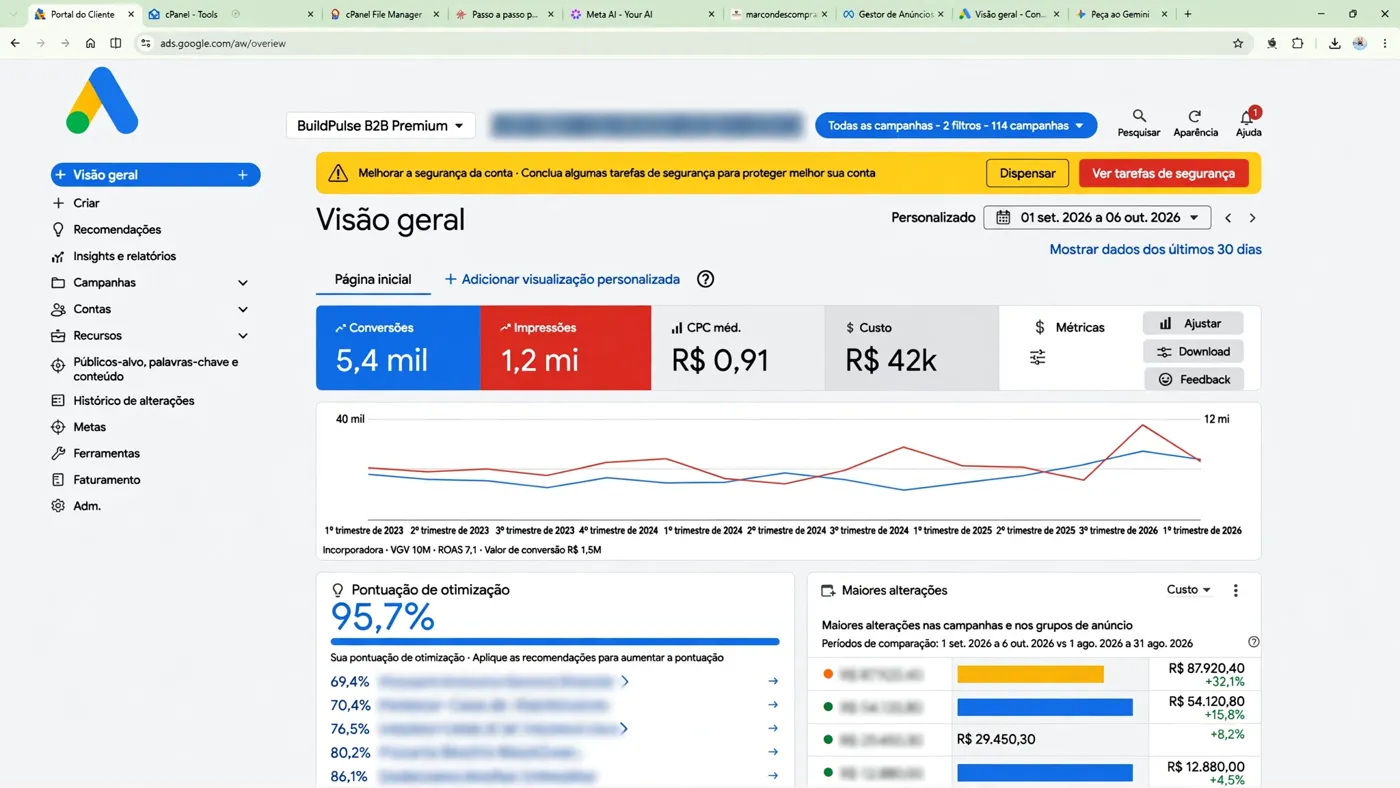Switch to Peça ao Gemini tab
The height and width of the screenshot is (788, 1400).
pyautogui.click(x=1120, y=14)
